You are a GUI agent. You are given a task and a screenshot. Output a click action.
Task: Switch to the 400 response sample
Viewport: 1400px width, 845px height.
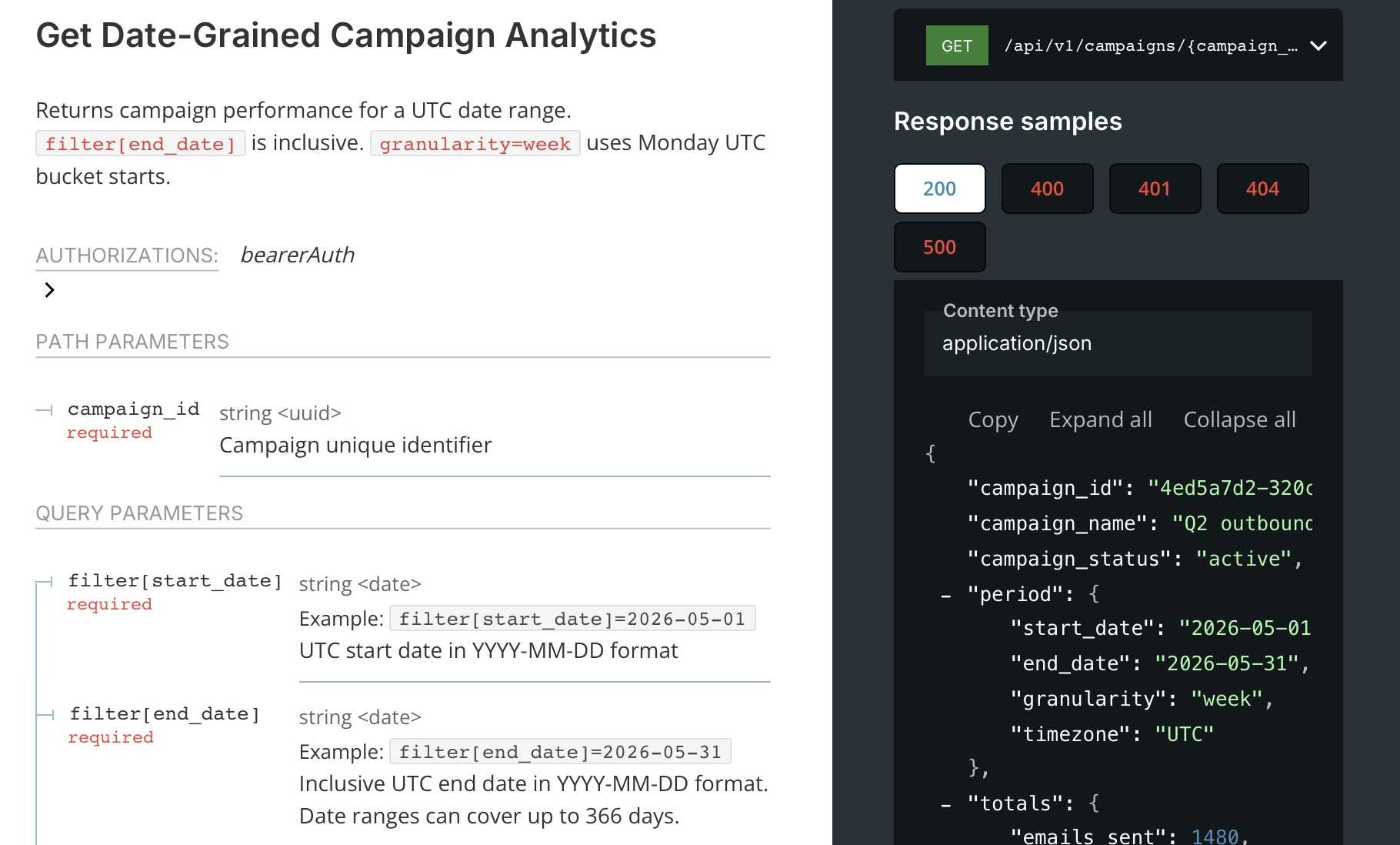coord(1047,189)
